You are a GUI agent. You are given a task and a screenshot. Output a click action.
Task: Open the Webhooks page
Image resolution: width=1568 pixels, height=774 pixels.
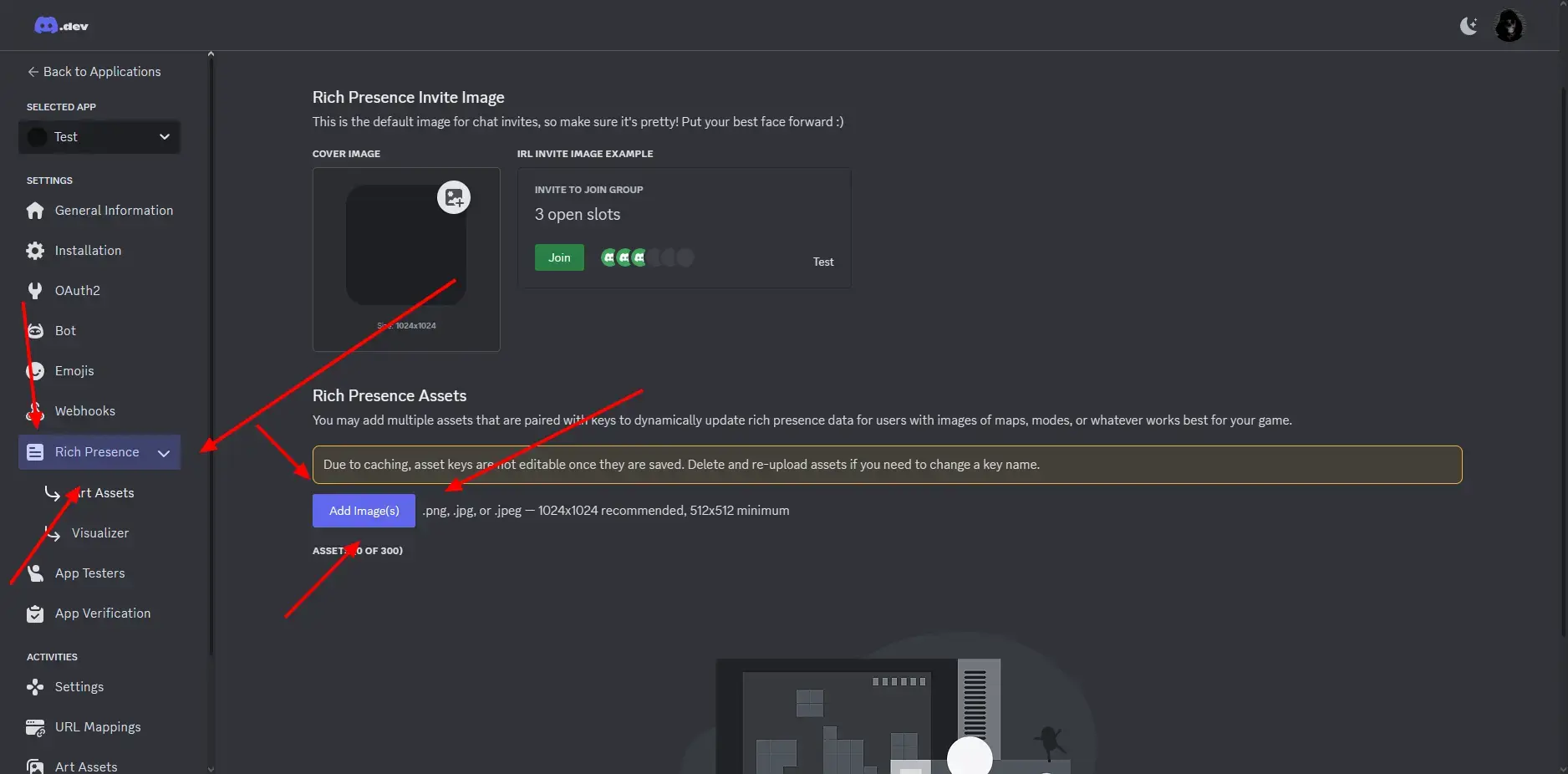coord(84,411)
